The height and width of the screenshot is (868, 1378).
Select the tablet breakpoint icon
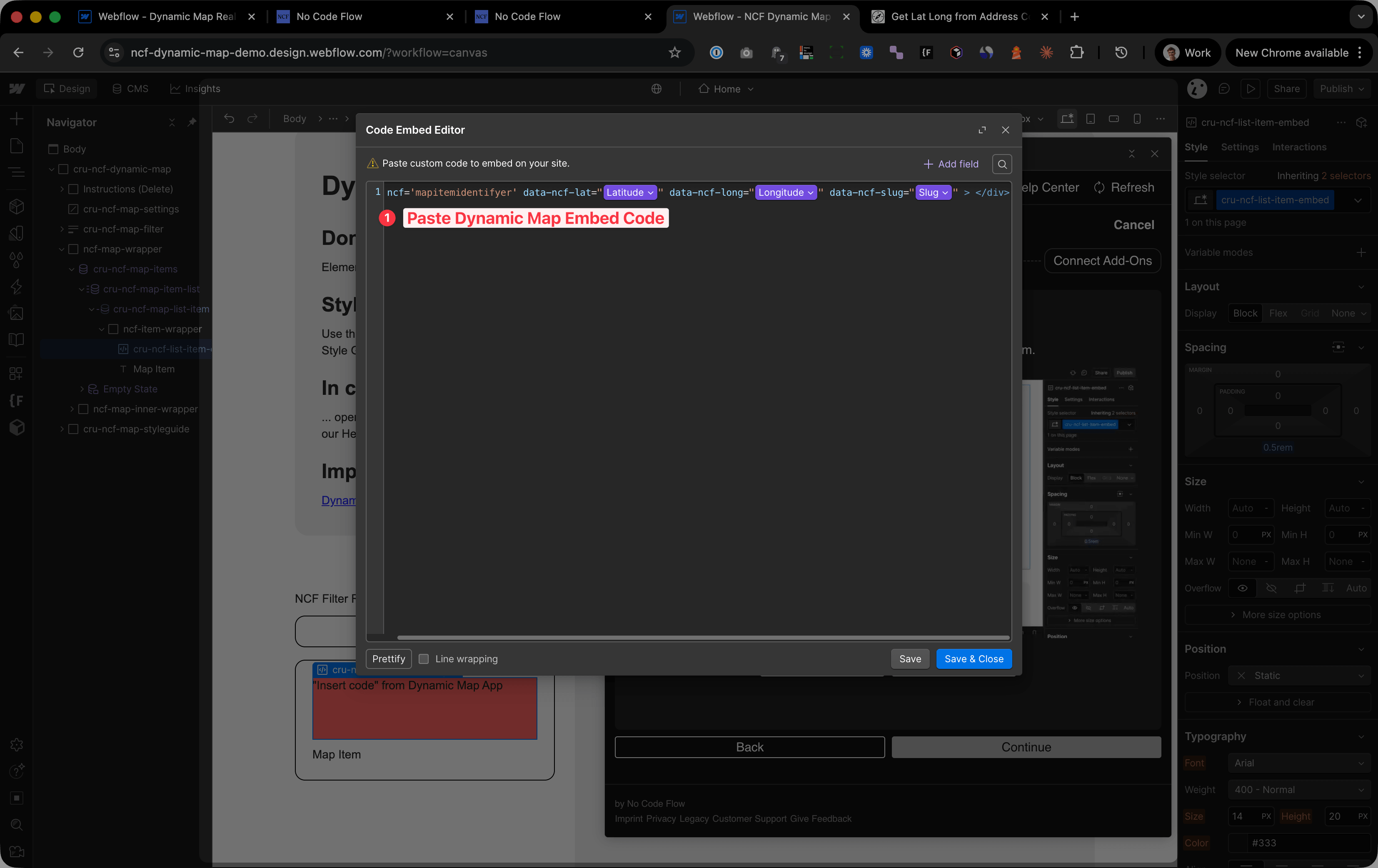click(1091, 118)
